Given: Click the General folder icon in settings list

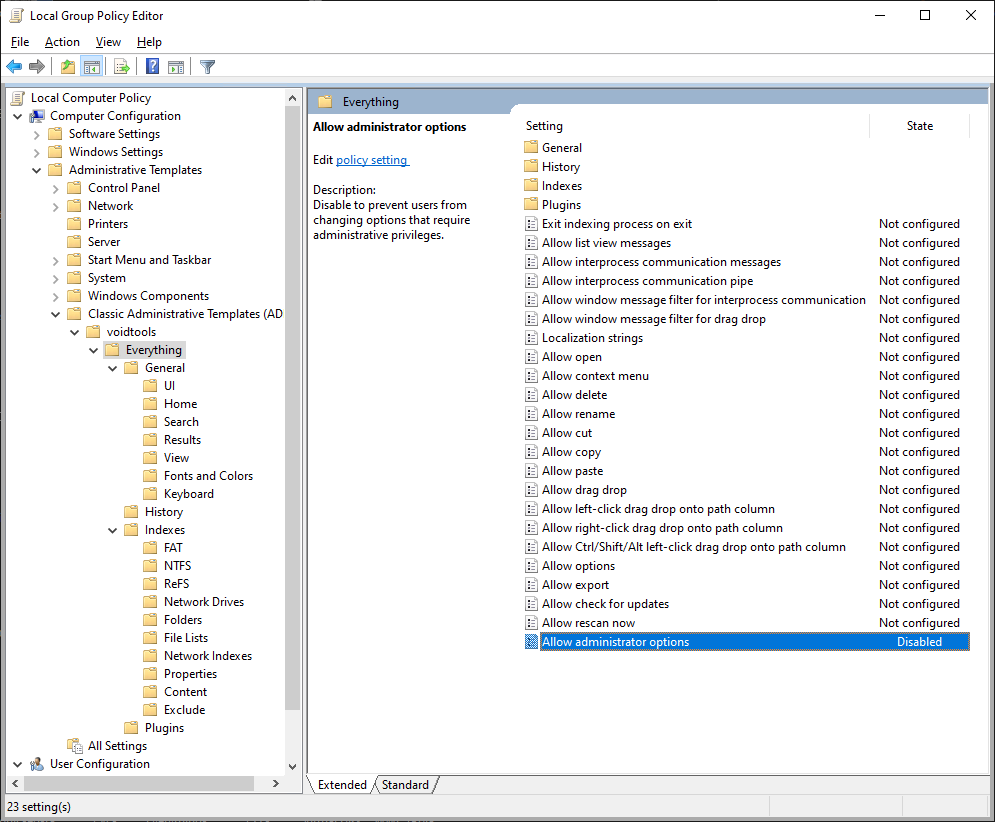Looking at the screenshot, I should coord(531,147).
